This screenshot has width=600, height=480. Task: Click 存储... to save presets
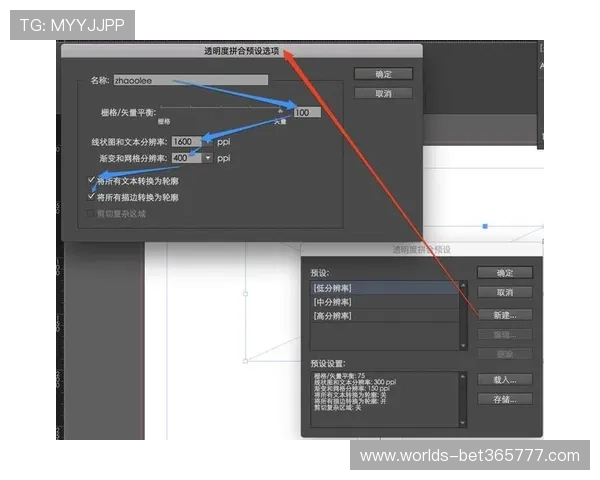(504, 399)
